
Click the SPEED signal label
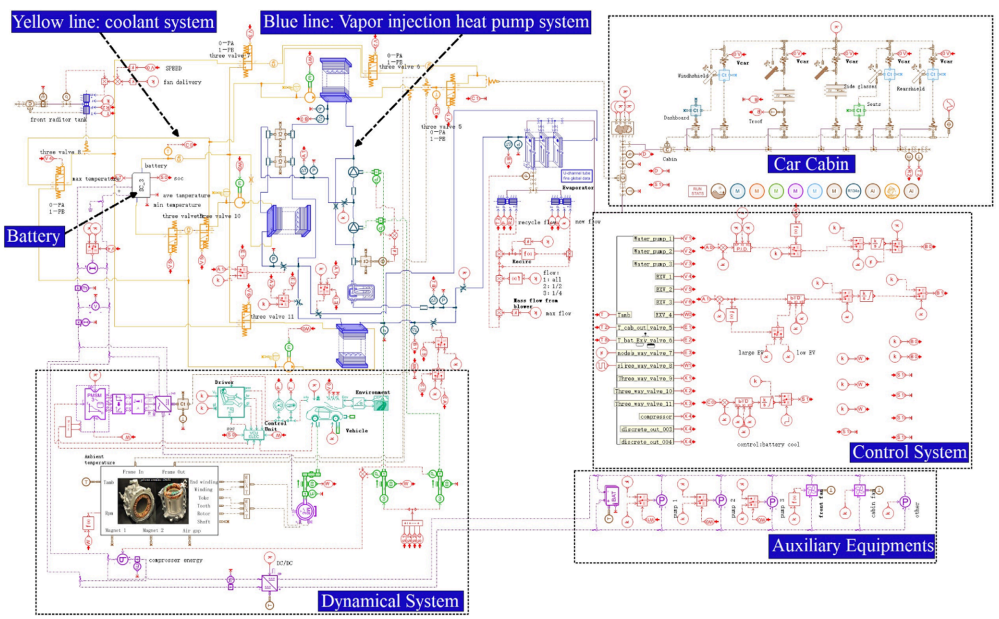[x=174, y=68]
